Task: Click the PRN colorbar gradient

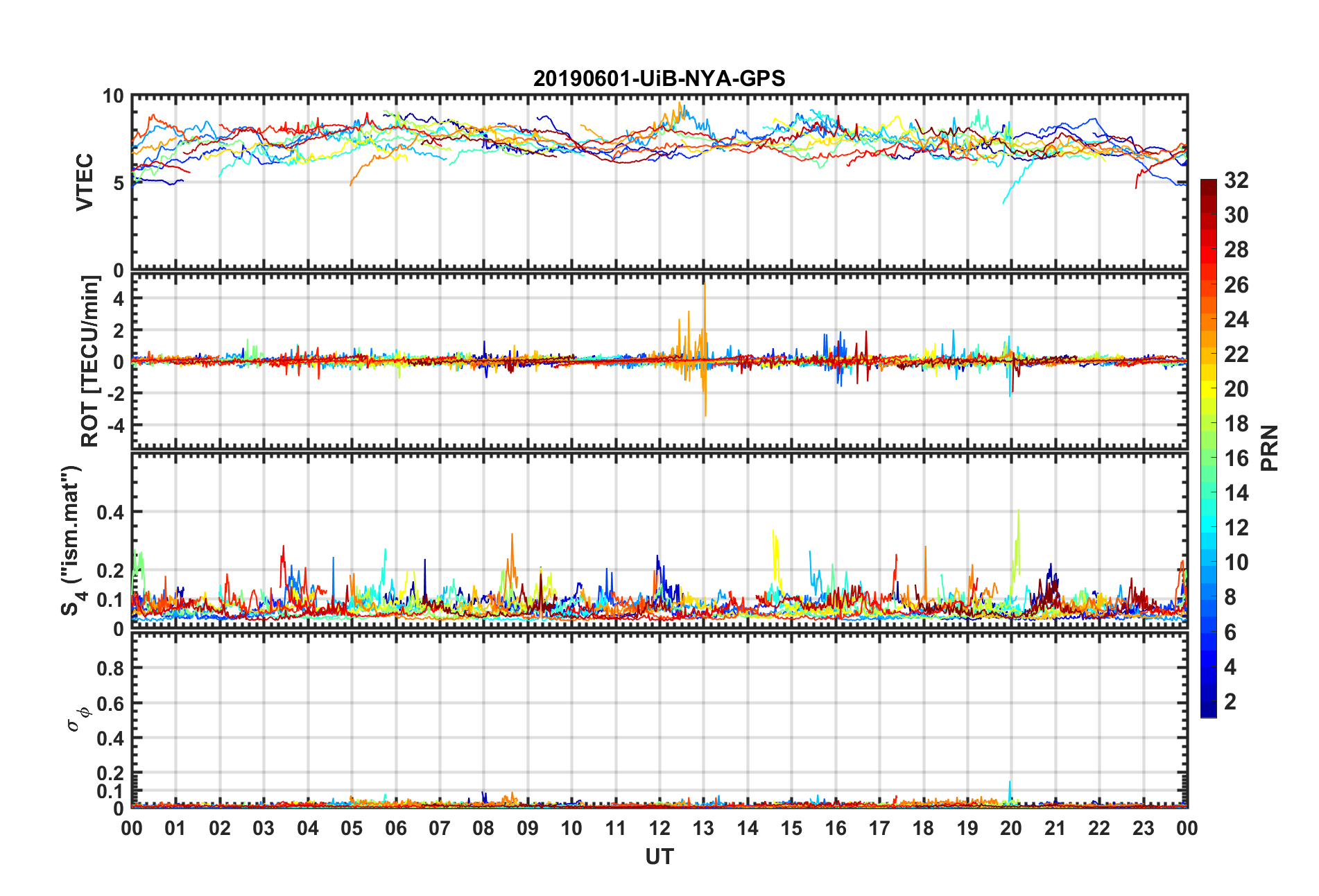Action: click(1209, 448)
